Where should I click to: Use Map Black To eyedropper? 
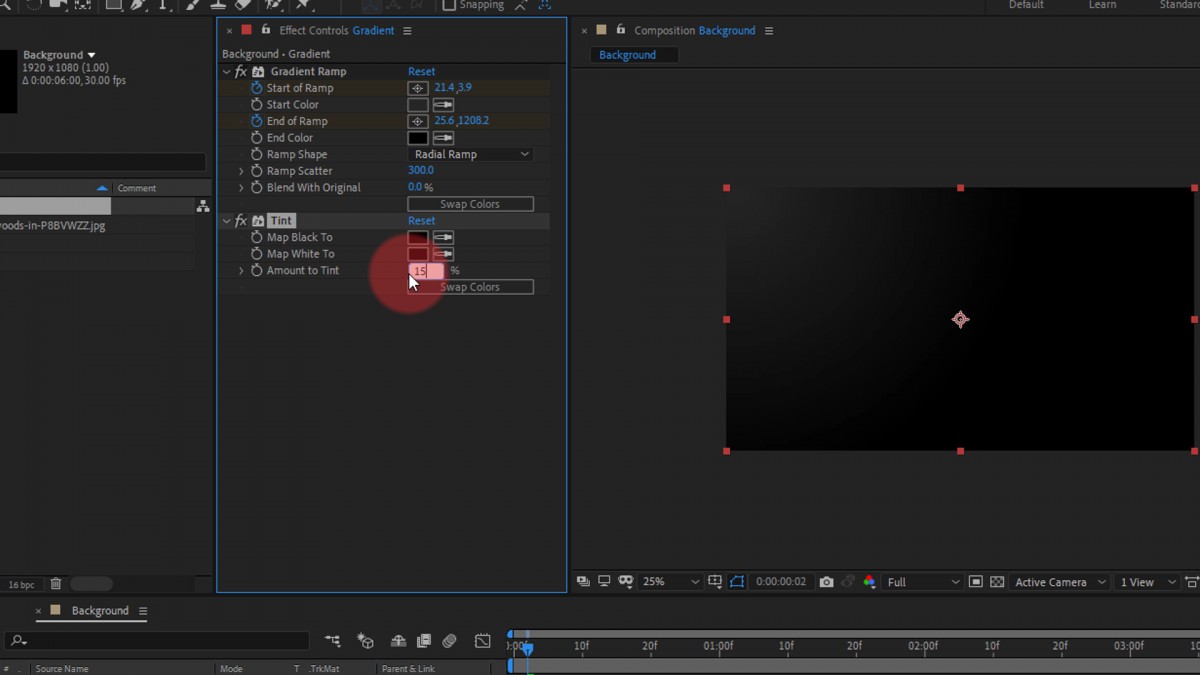[x=443, y=237]
